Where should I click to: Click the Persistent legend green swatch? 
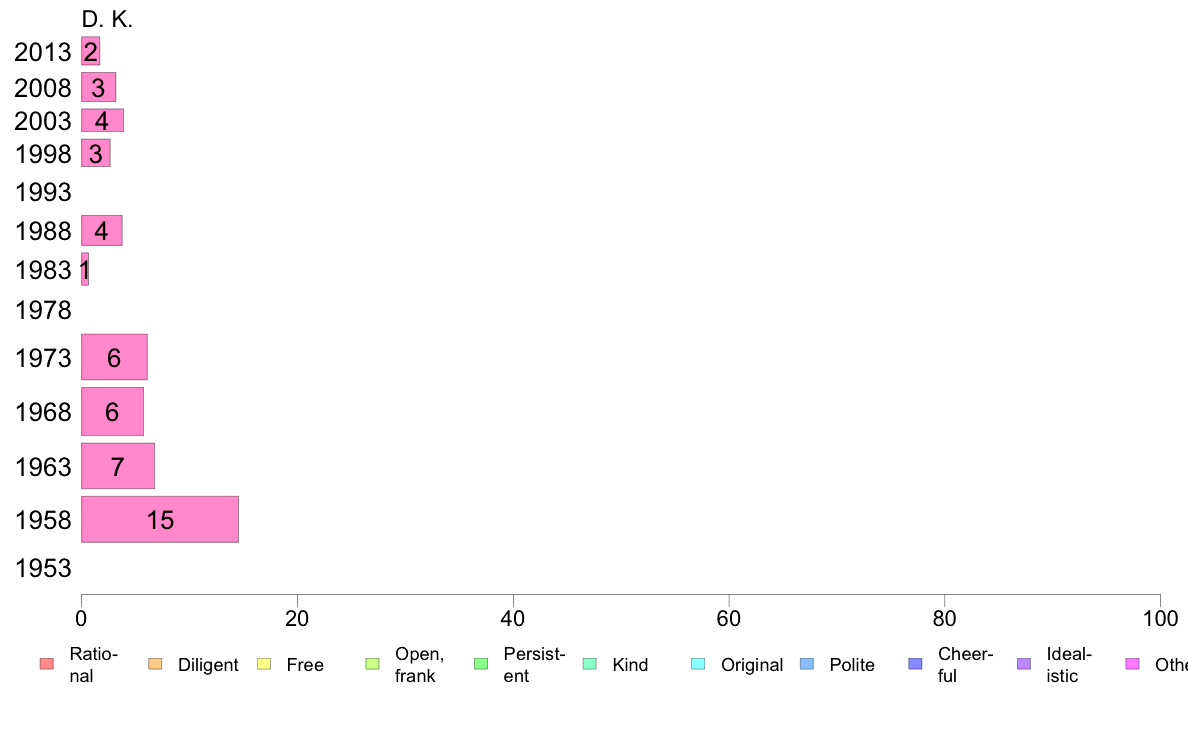tap(481, 664)
